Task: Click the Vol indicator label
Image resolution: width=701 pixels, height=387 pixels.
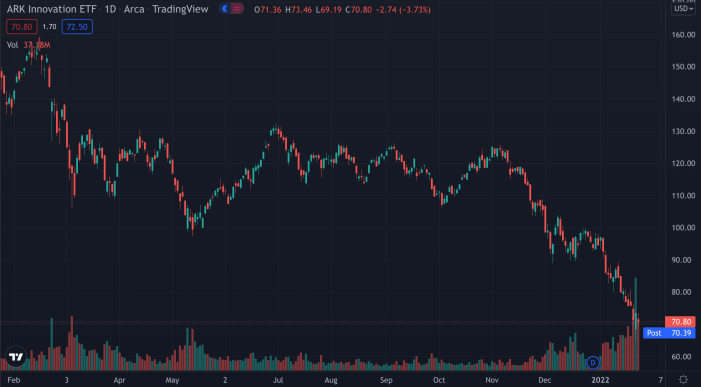Action: [12, 45]
